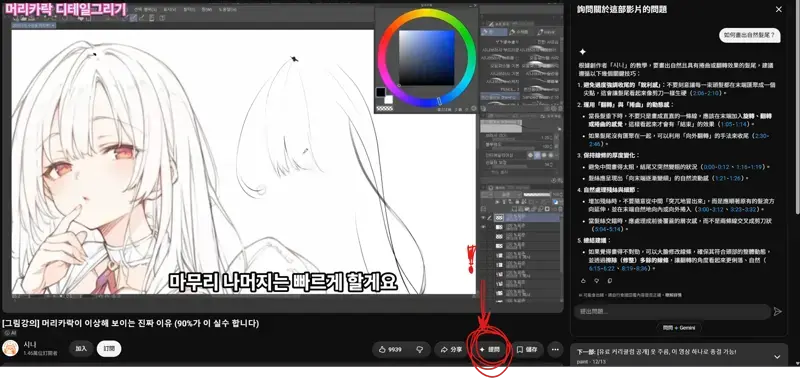Dislike the video with thumbs-down button
The width and height of the screenshot is (800, 382).
pos(420,349)
